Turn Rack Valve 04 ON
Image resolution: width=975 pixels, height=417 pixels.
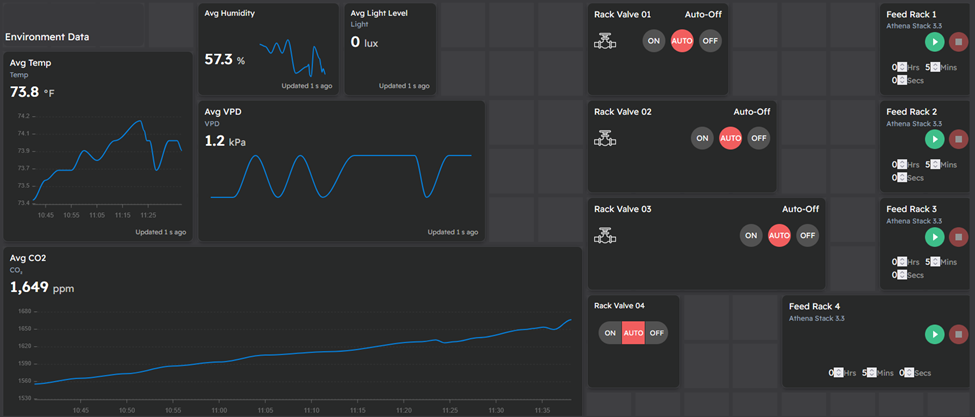(x=610, y=333)
